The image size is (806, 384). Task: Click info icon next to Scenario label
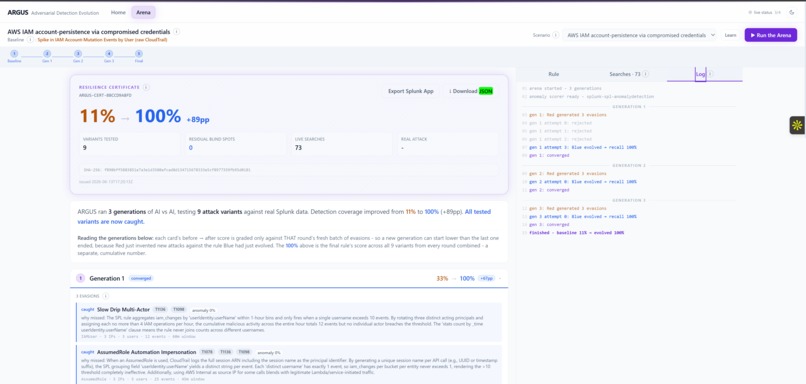[555, 35]
